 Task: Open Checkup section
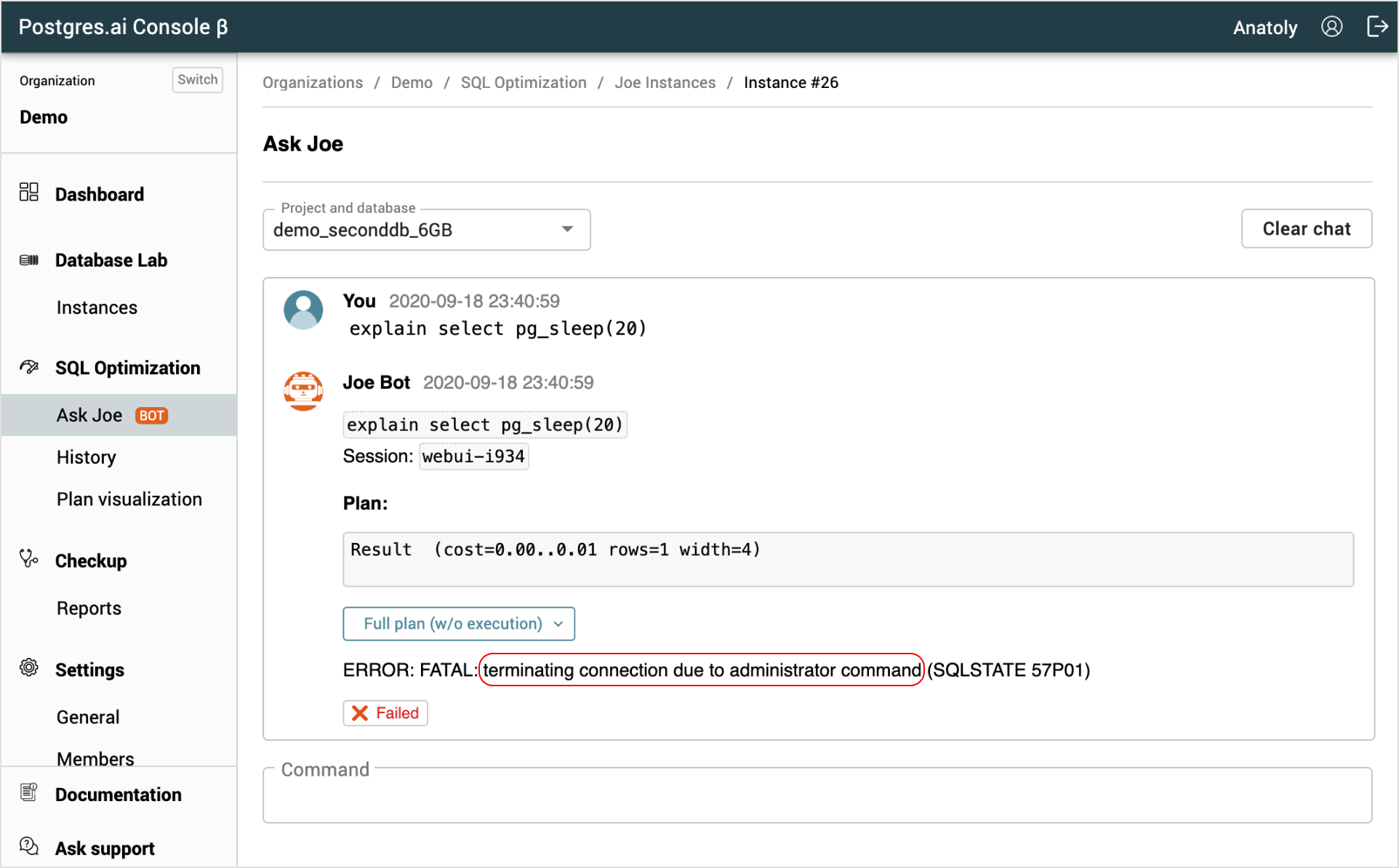click(x=91, y=561)
